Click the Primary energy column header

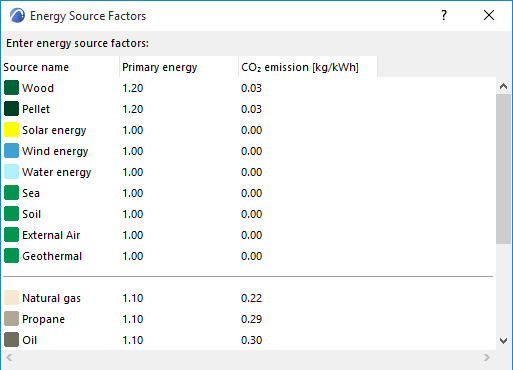click(179, 67)
